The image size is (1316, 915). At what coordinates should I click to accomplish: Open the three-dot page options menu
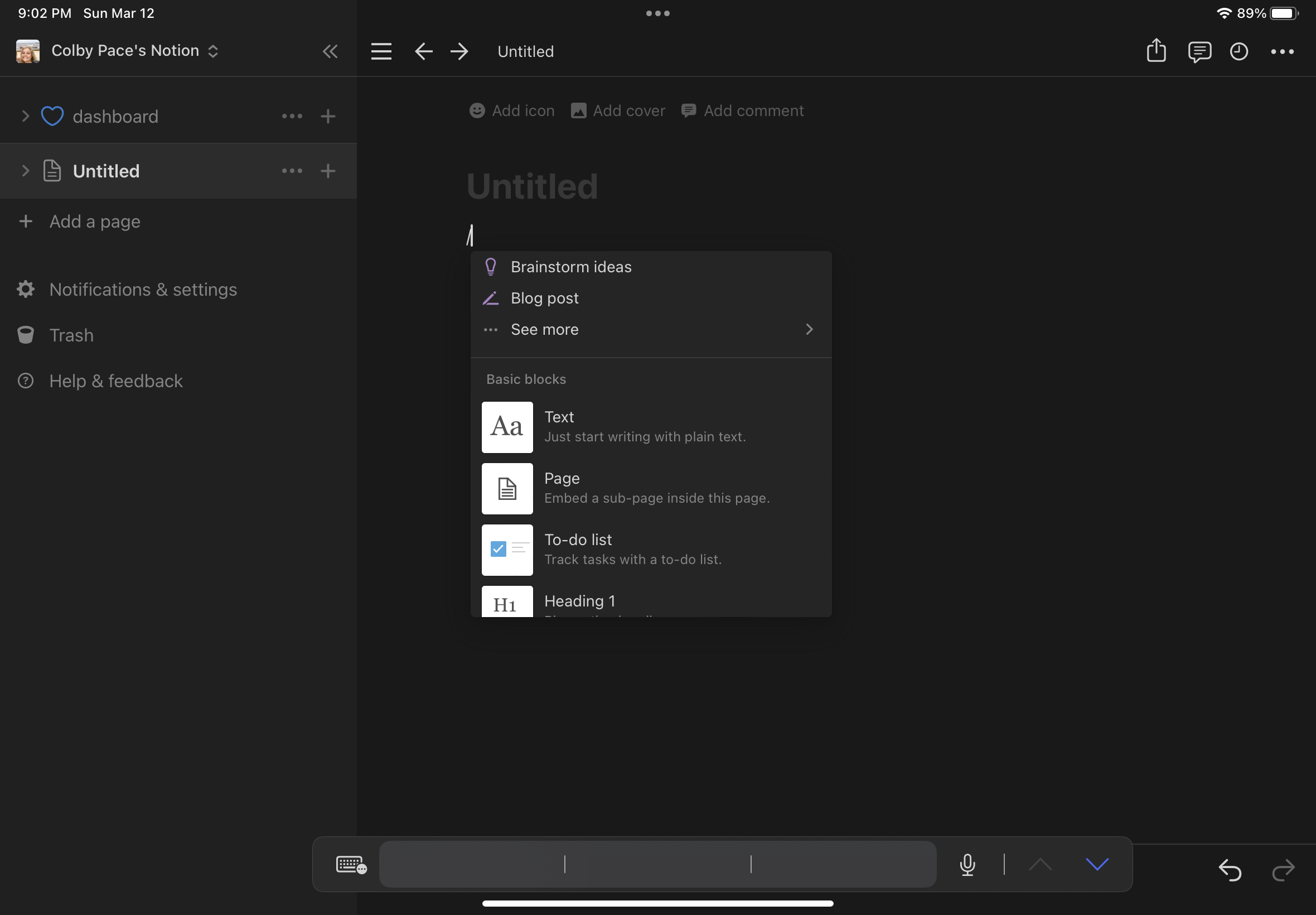[1282, 51]
